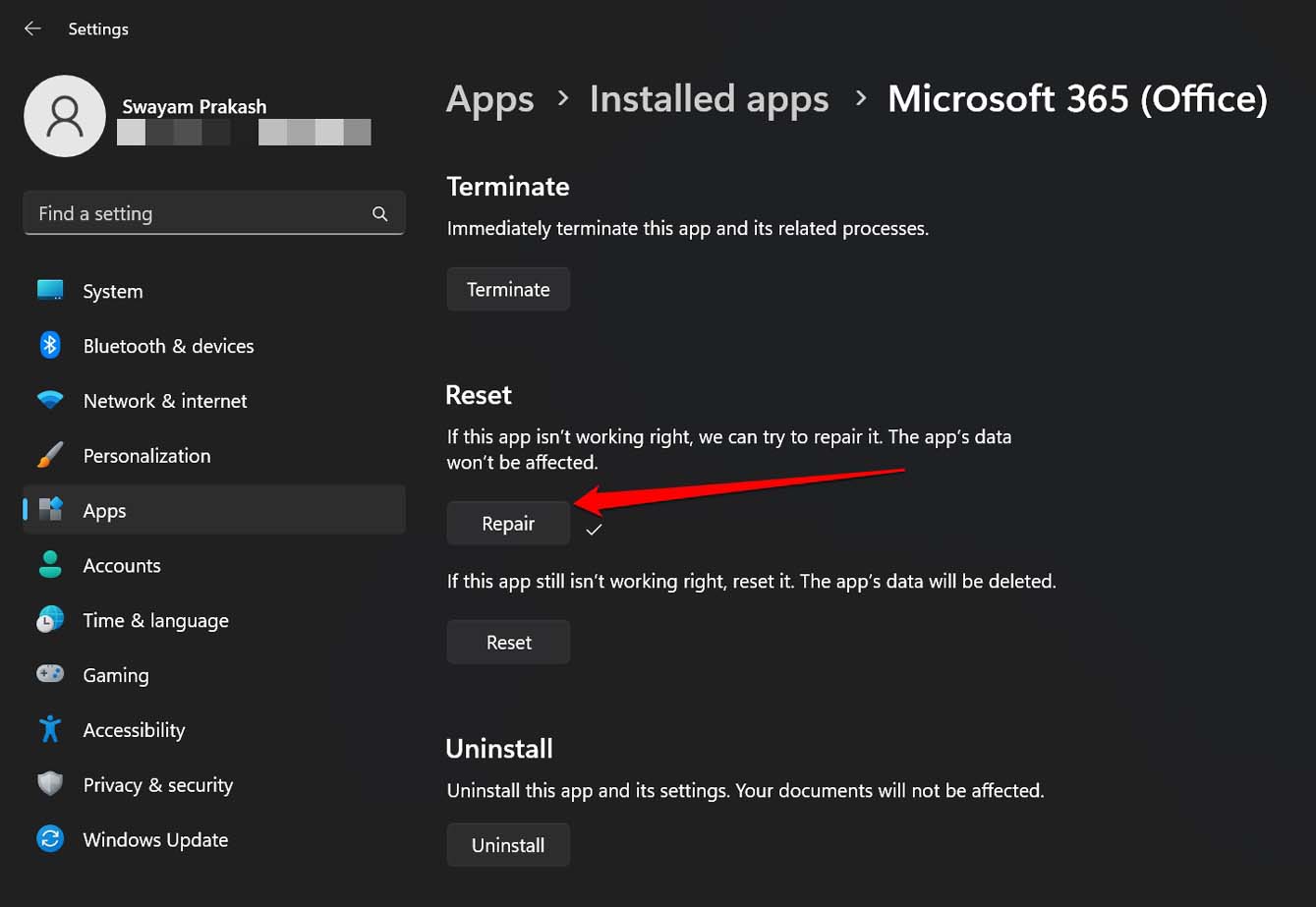This screenshot has width=1316, height=907.
Task: Click the Personalization paintbrush icon
Action: 50,456
